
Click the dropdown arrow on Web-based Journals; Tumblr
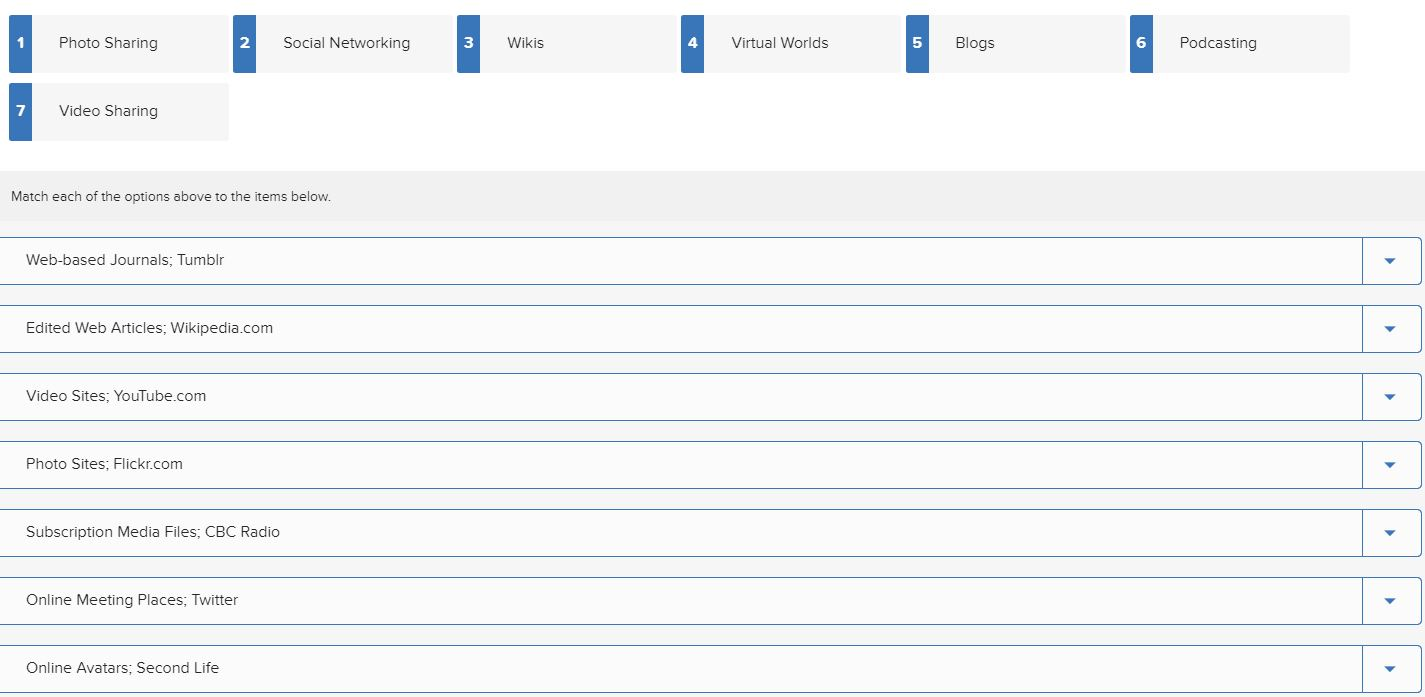pyautogui.click(x=1391, y=260)
